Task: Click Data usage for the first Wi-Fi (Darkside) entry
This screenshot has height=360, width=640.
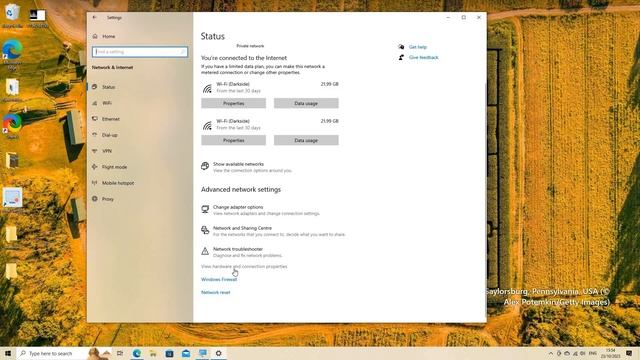Action: pyautogui.click(x=306, y=104)
